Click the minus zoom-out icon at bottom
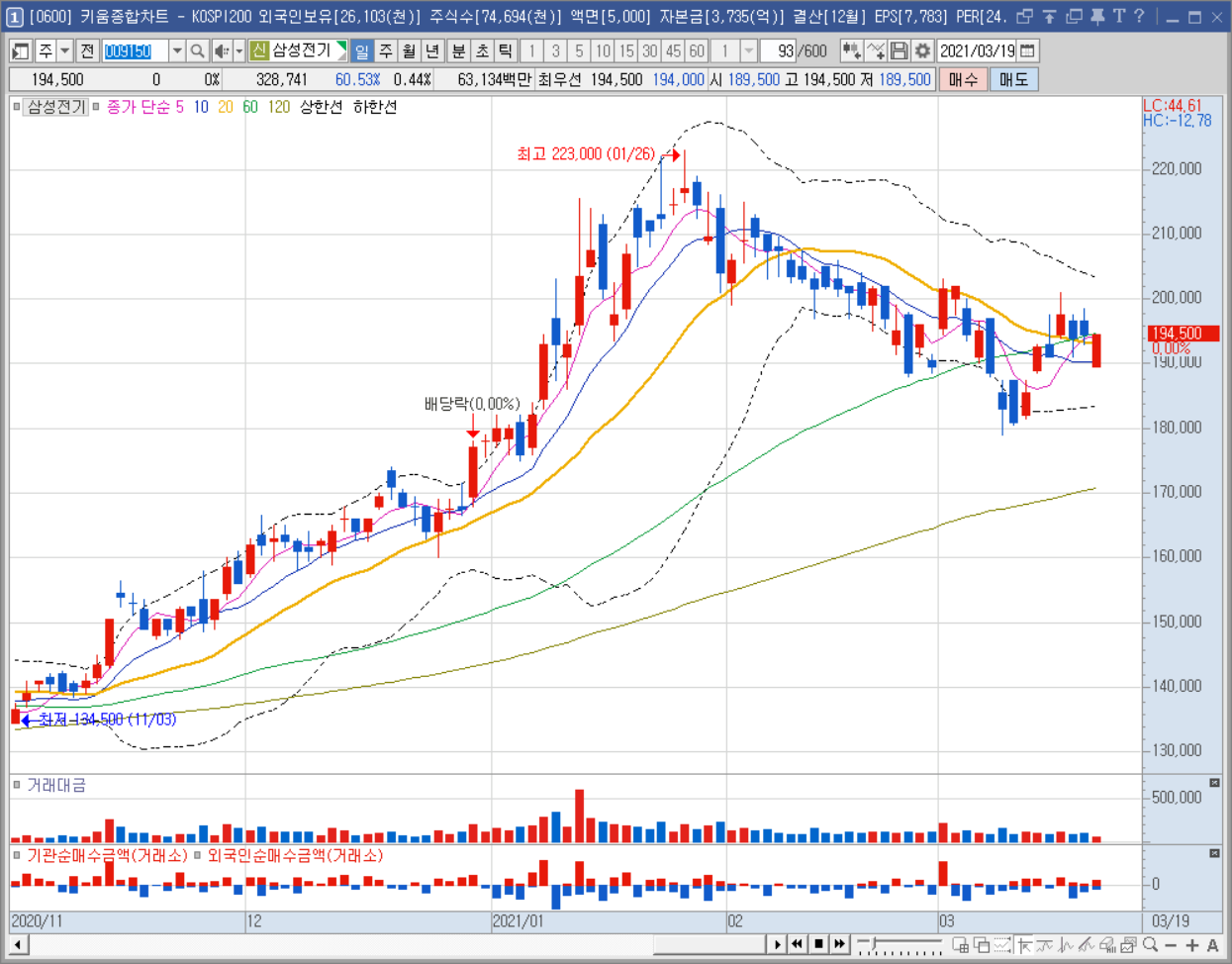This screenshot has width=1232, height=964. tap(1171, 945)
